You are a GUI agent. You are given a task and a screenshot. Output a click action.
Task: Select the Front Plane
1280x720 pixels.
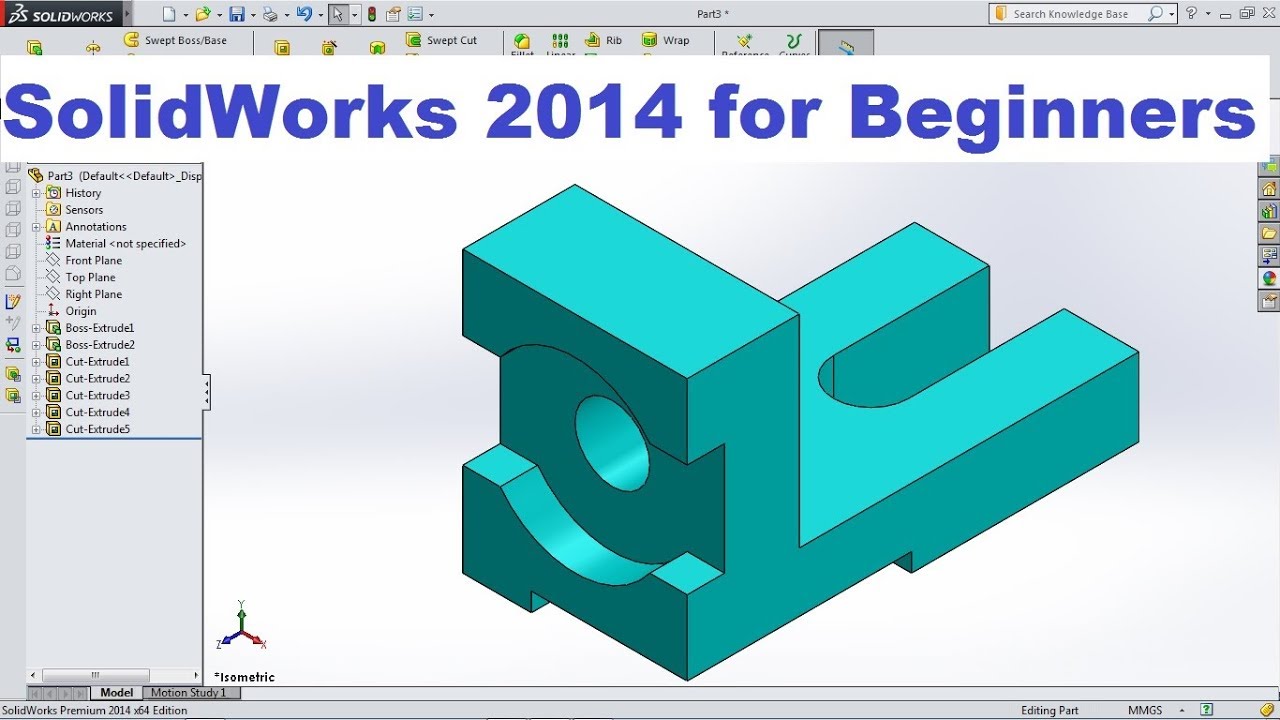[x=84, y=261]
